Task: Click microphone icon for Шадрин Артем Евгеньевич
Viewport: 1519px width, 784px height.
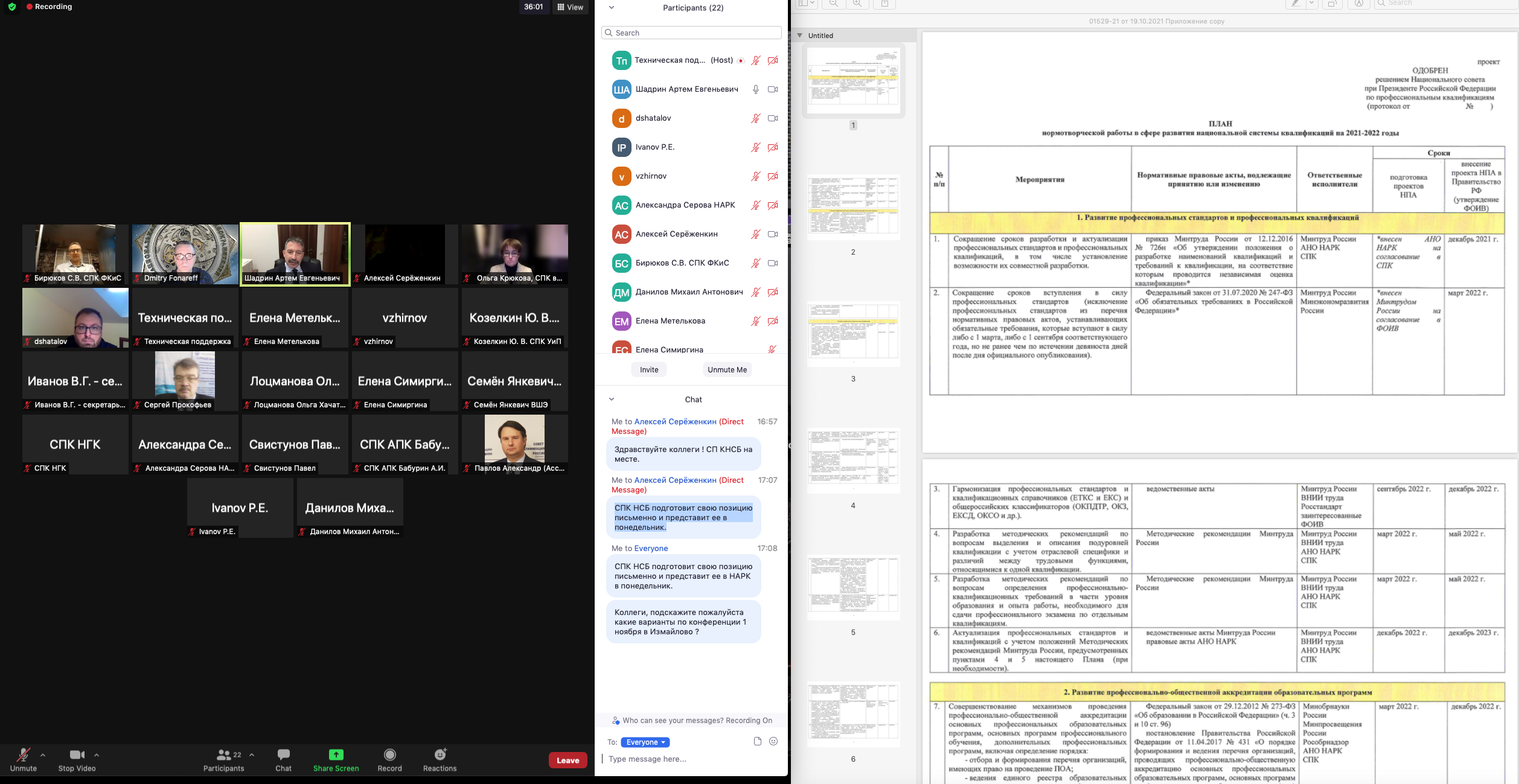Action: coord(755,89)
